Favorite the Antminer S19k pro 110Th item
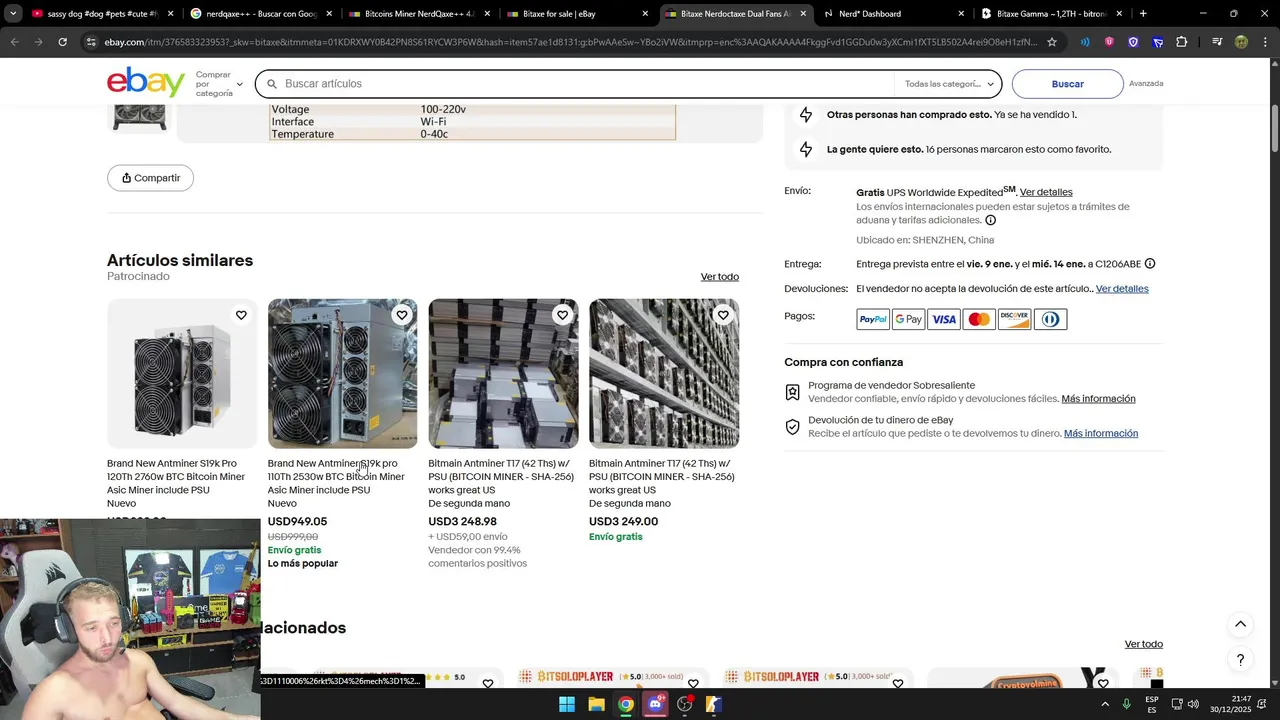The width and height of the screenshot is (1280, 720). [402, 315]
